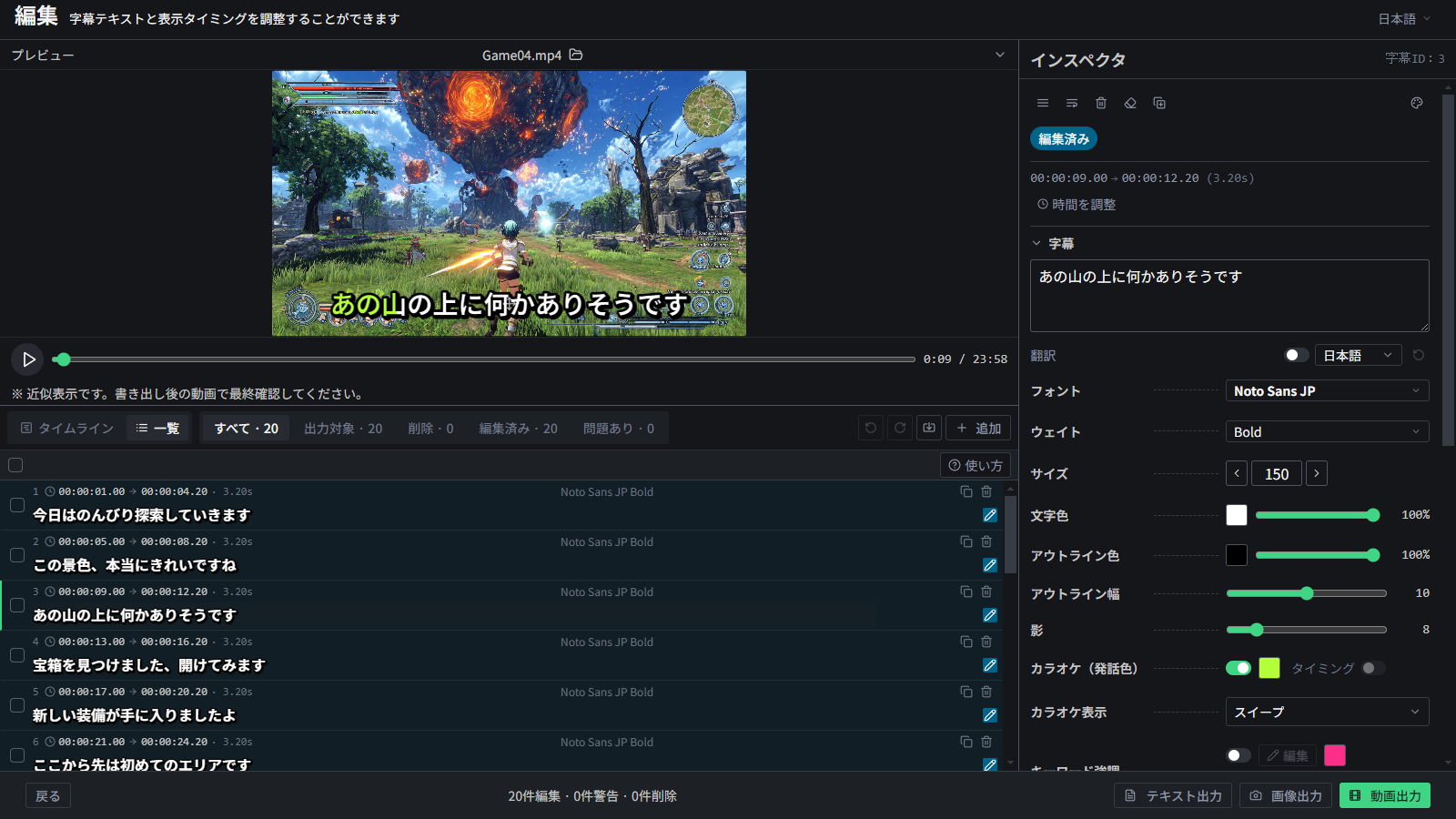This screenshot has height=819, width=1456.
Task: Click the import icon next to 追加
Action: click(x=929, y=428)
